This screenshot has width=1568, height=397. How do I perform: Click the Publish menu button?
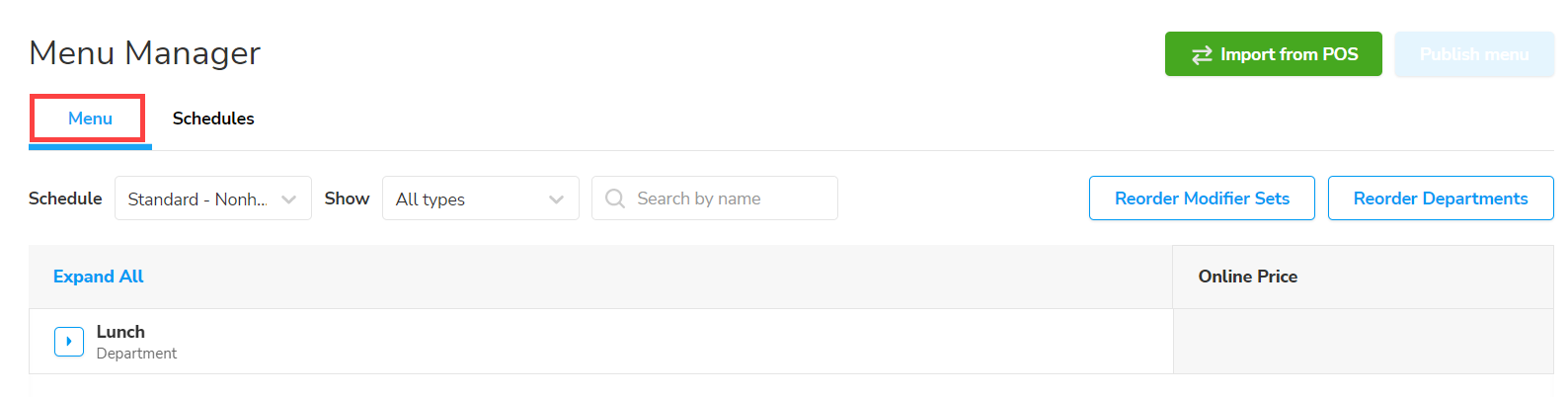[x=1473, y=54]
